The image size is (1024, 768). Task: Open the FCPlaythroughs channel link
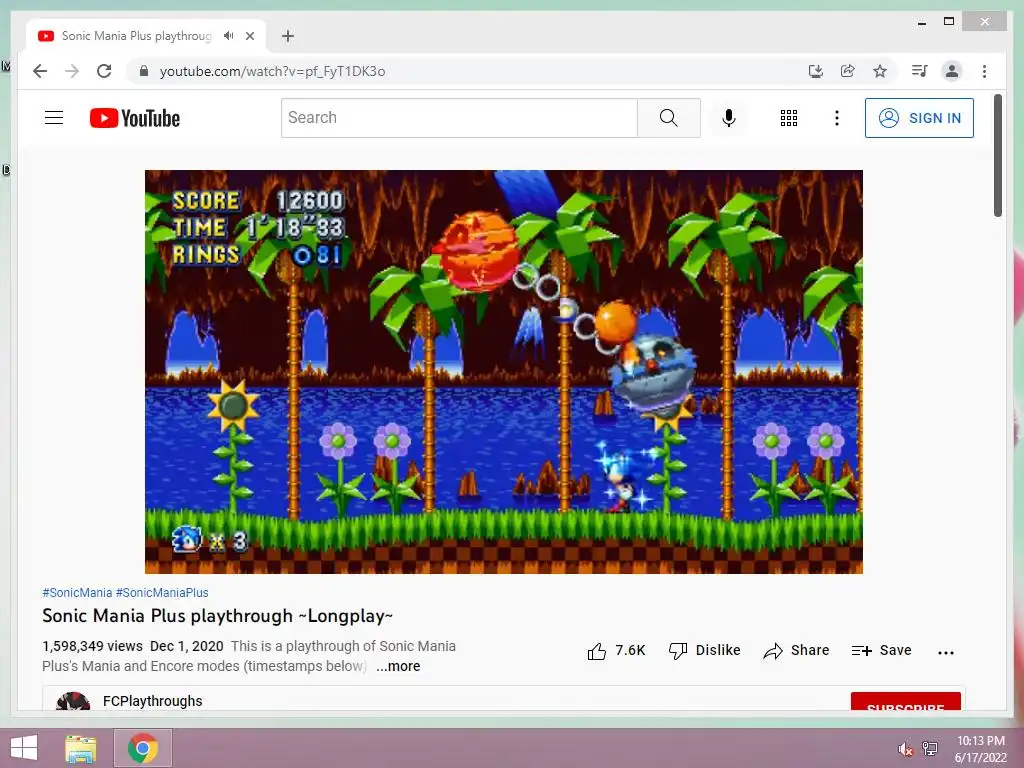[153, 701]
